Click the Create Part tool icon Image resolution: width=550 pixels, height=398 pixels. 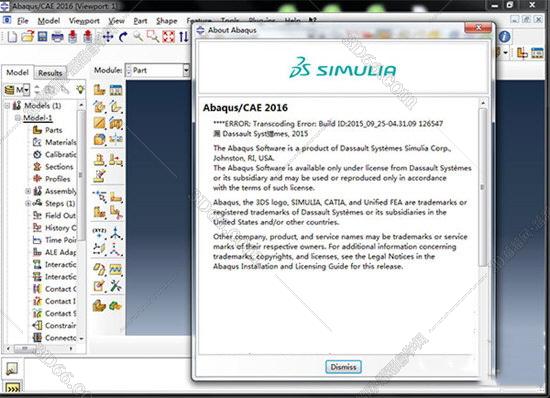coord(99,90)
